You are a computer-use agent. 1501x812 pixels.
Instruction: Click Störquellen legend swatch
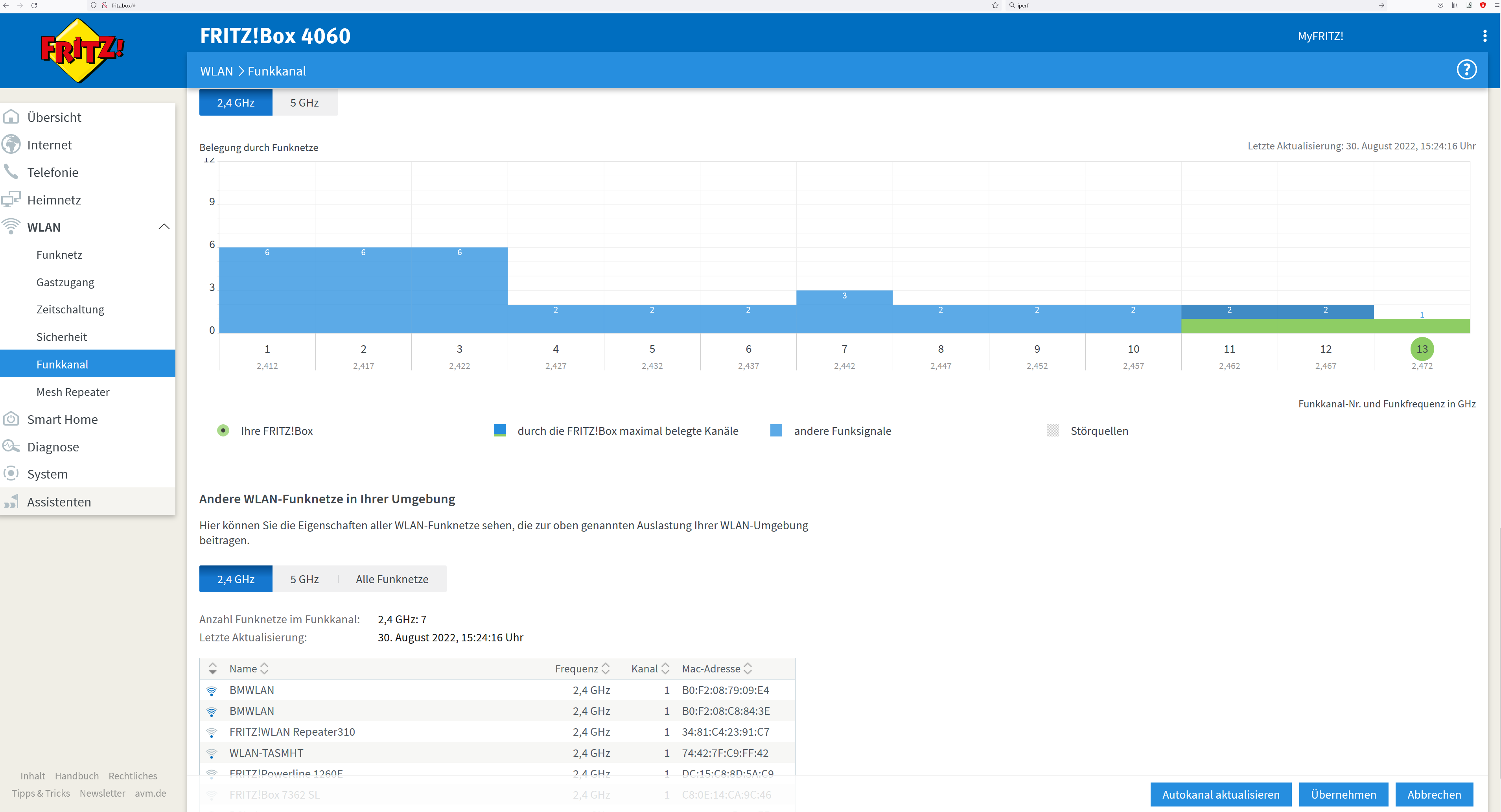1052,431
